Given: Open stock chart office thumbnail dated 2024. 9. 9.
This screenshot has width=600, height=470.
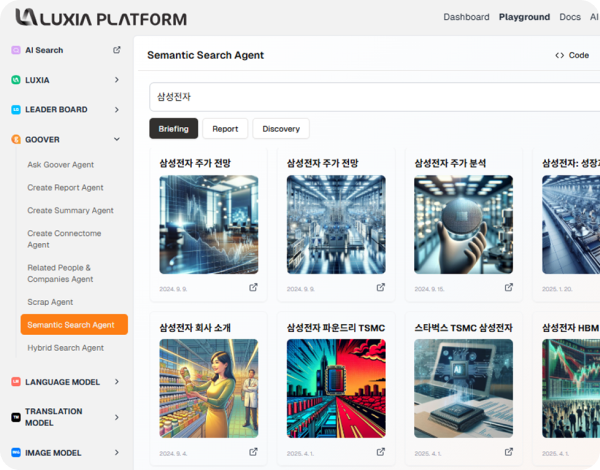Looking at the screenshot, I should click(x=209, y=225).
